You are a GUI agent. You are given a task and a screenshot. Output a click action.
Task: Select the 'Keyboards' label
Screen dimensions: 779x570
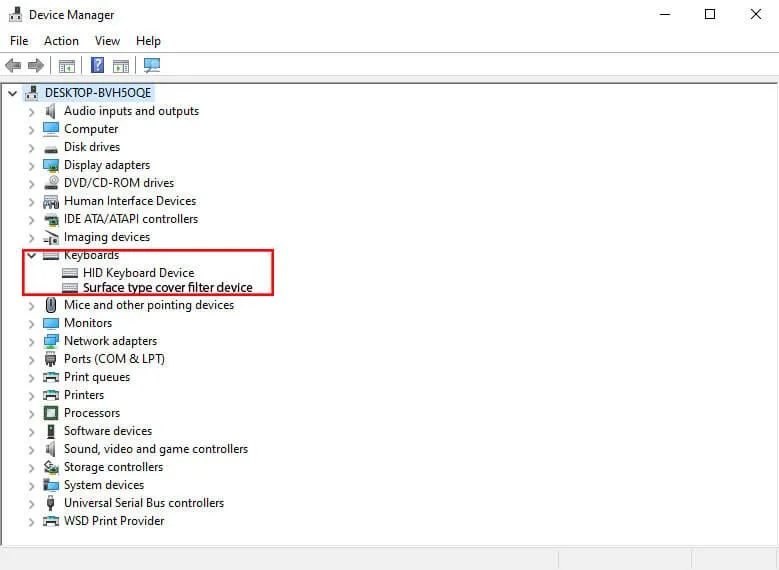tap(91, 255)
